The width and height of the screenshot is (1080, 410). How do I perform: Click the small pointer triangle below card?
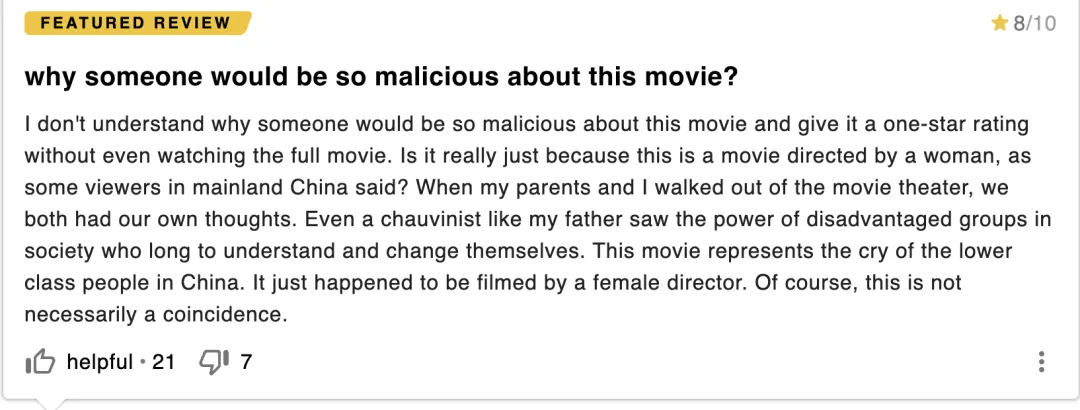50,404
